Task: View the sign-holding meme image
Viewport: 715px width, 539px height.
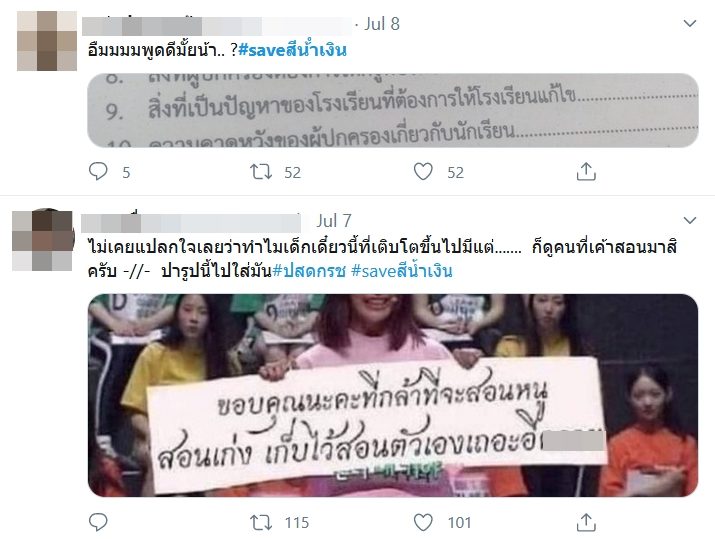Action: pyautogui.click(x=393, y=395)
